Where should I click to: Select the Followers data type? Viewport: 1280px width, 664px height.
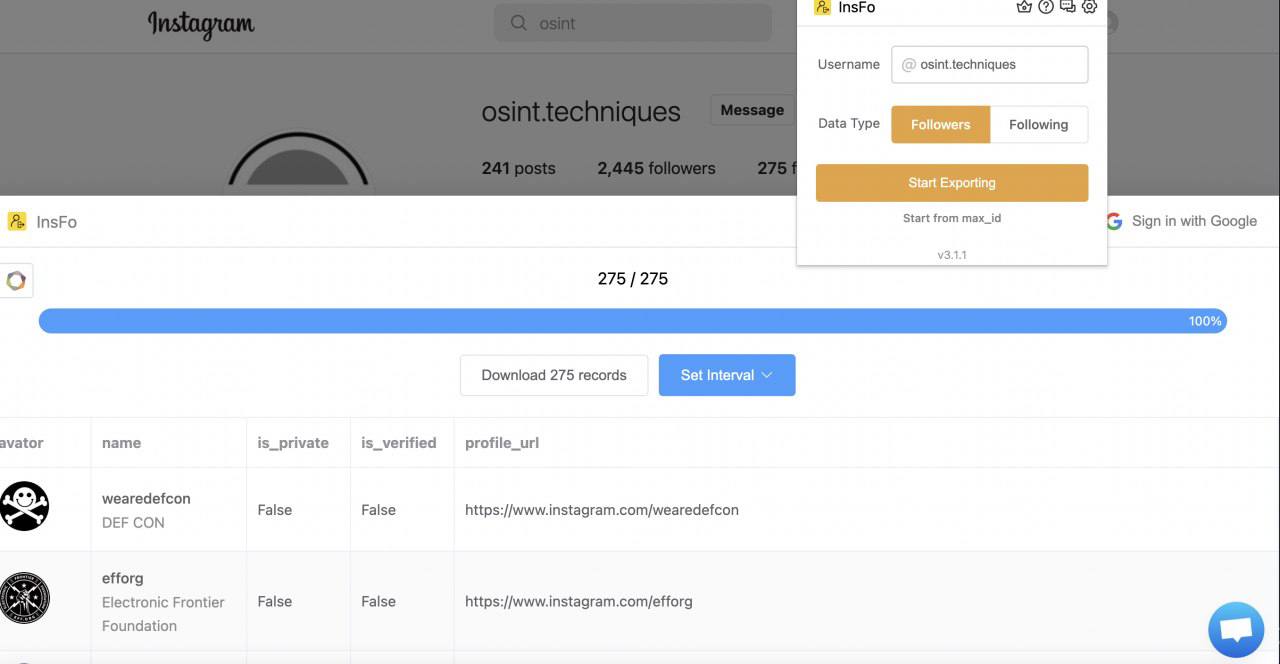[x=940, y=125]
